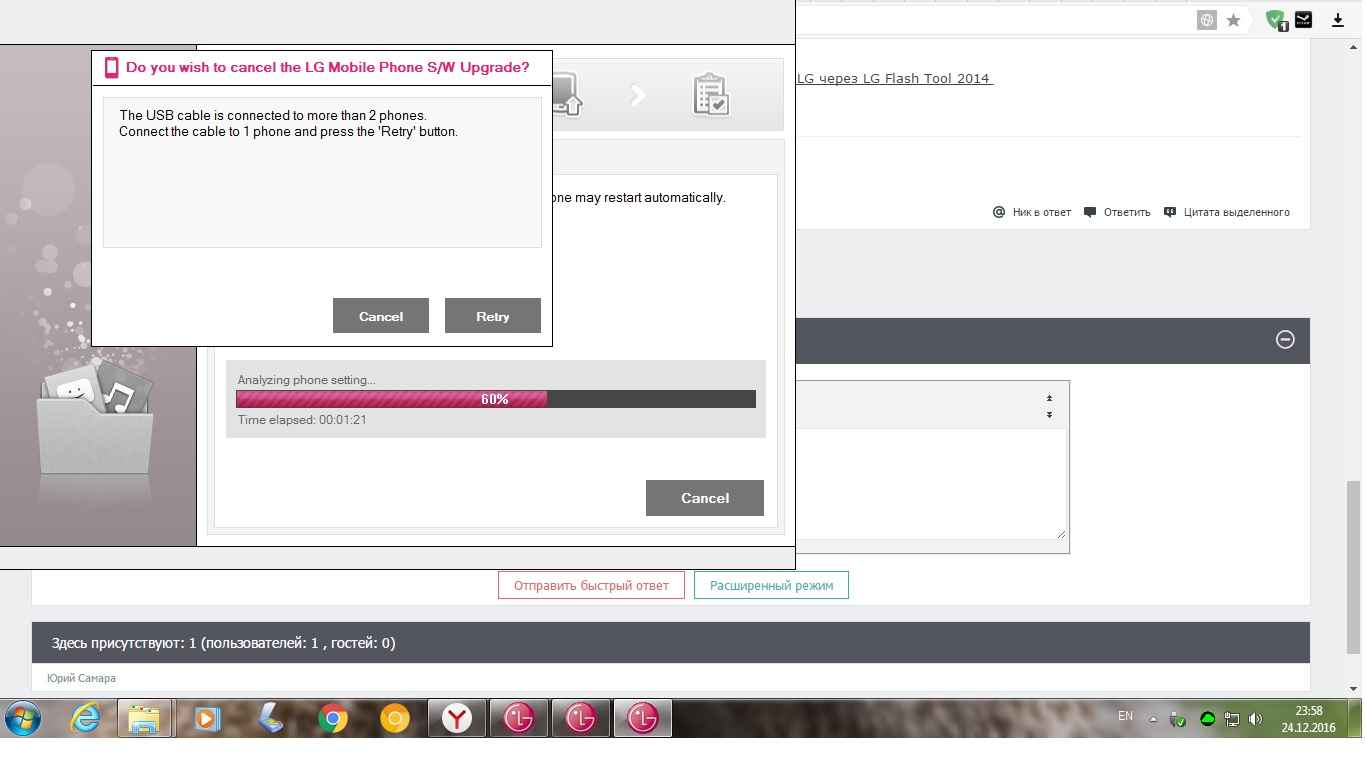Open Windows Media Player from the taskbar
This screenshot has height=768, width=1366.
[x=207, y=718]
